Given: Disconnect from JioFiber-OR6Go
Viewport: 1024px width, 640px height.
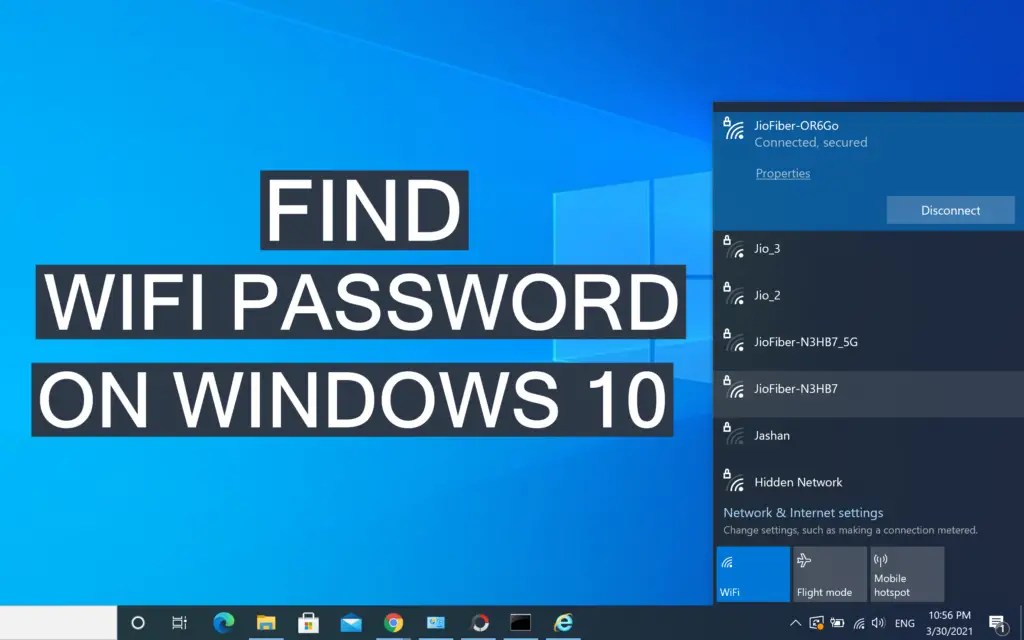Looking at the screenshot, I should 950,209.
